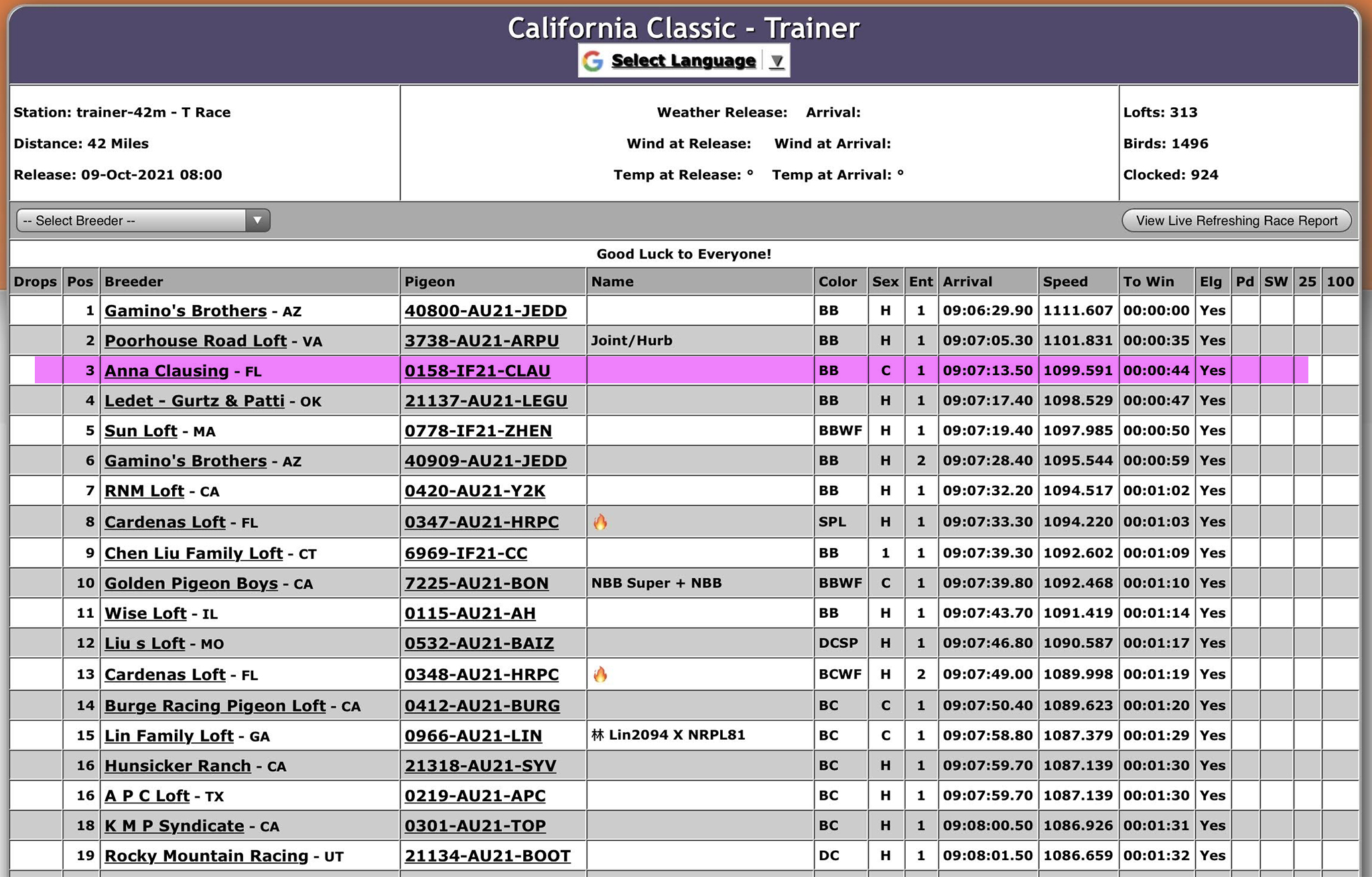Open pigeon 0158-IF21-CLAU in highlighted row
Screen dimensions: 1372x877
[x=477, y=370]
